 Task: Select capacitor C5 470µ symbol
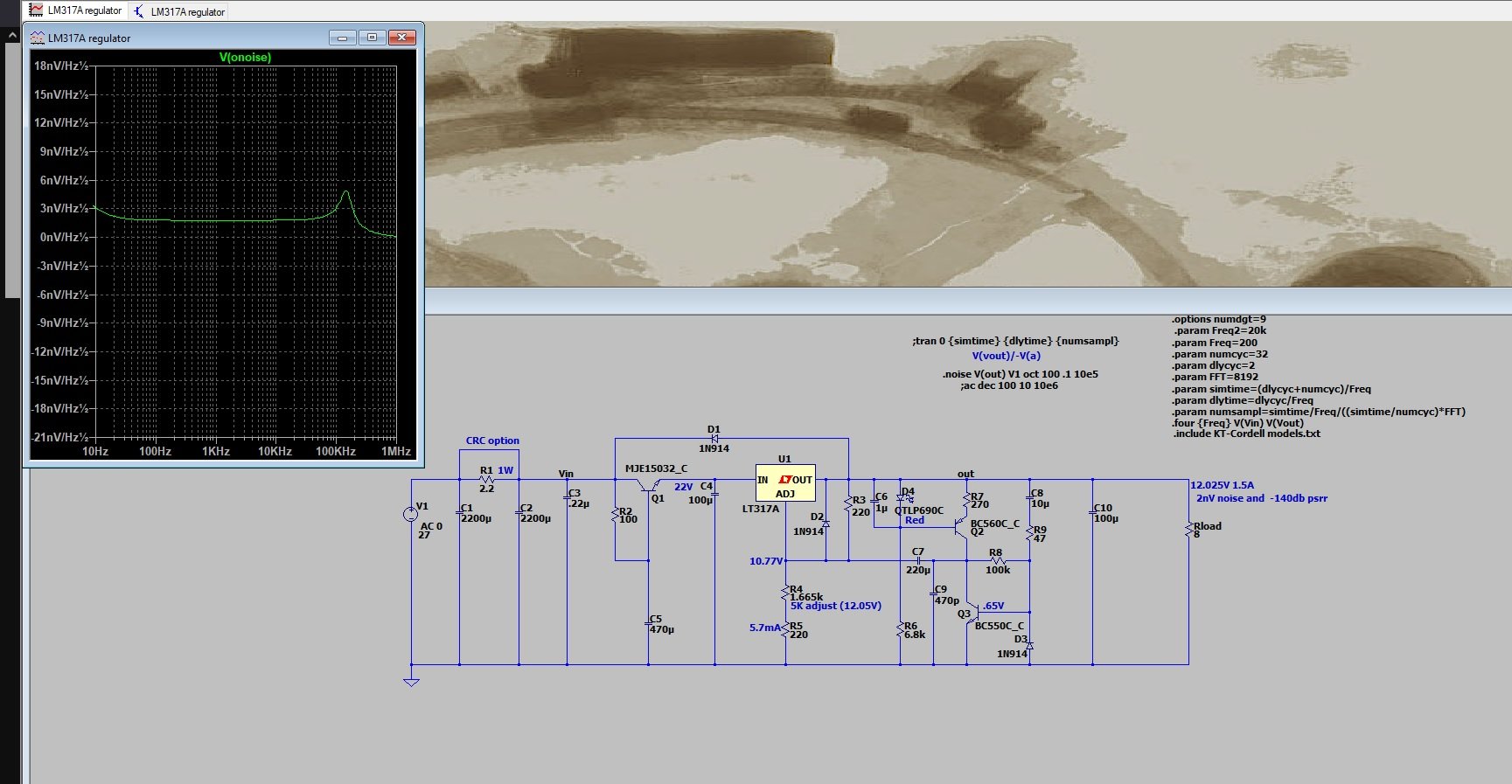point(648,623)
